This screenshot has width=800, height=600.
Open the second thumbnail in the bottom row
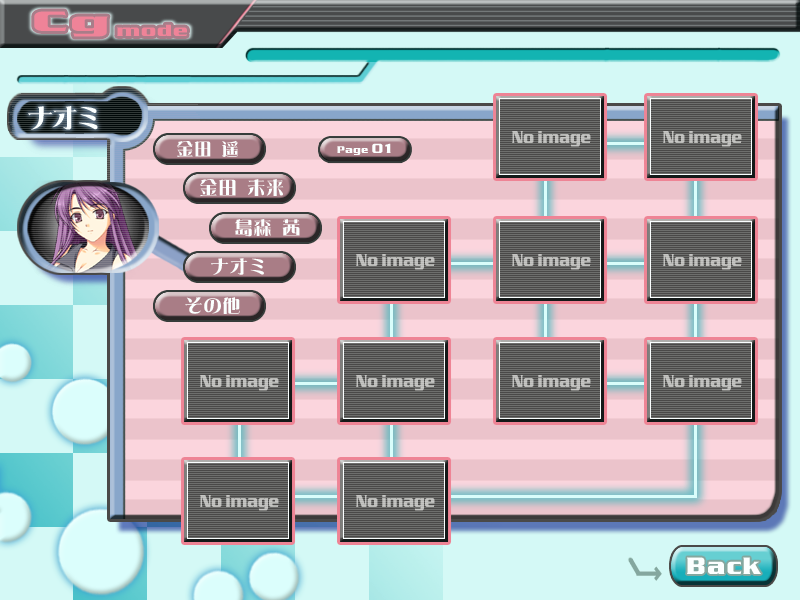(x=394, y=501)
